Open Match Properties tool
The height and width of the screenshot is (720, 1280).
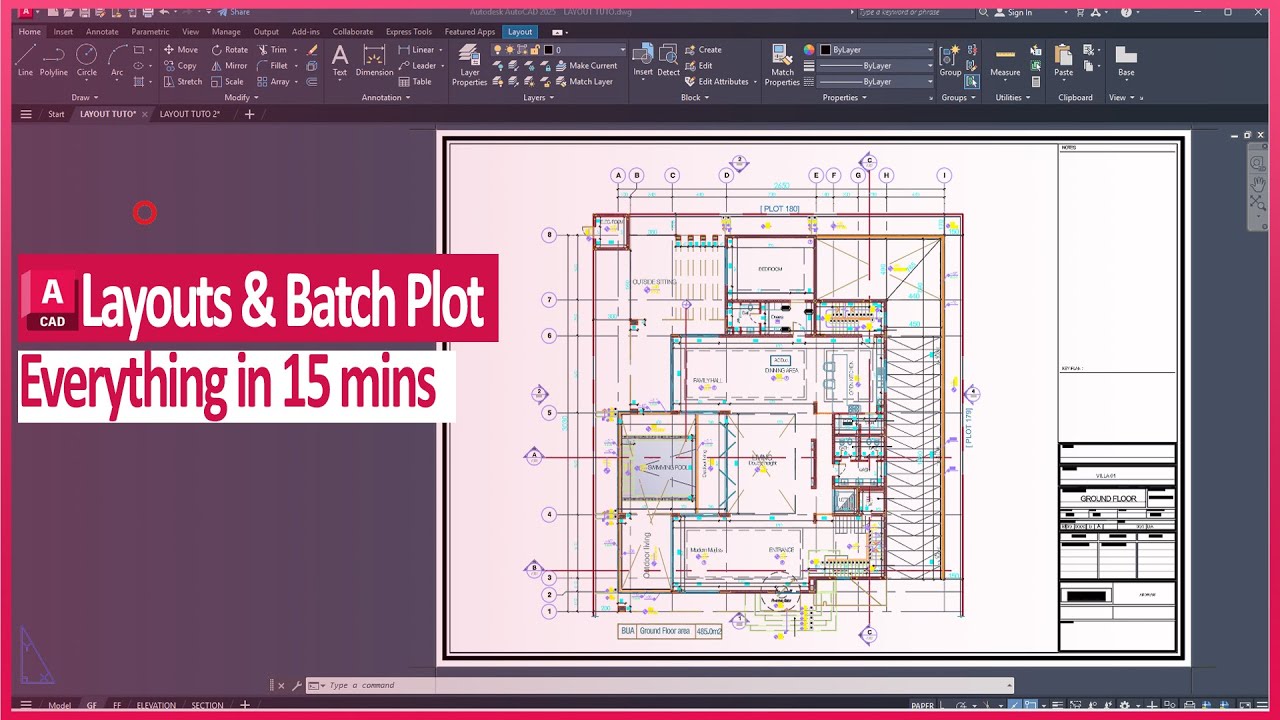point(782,64)
